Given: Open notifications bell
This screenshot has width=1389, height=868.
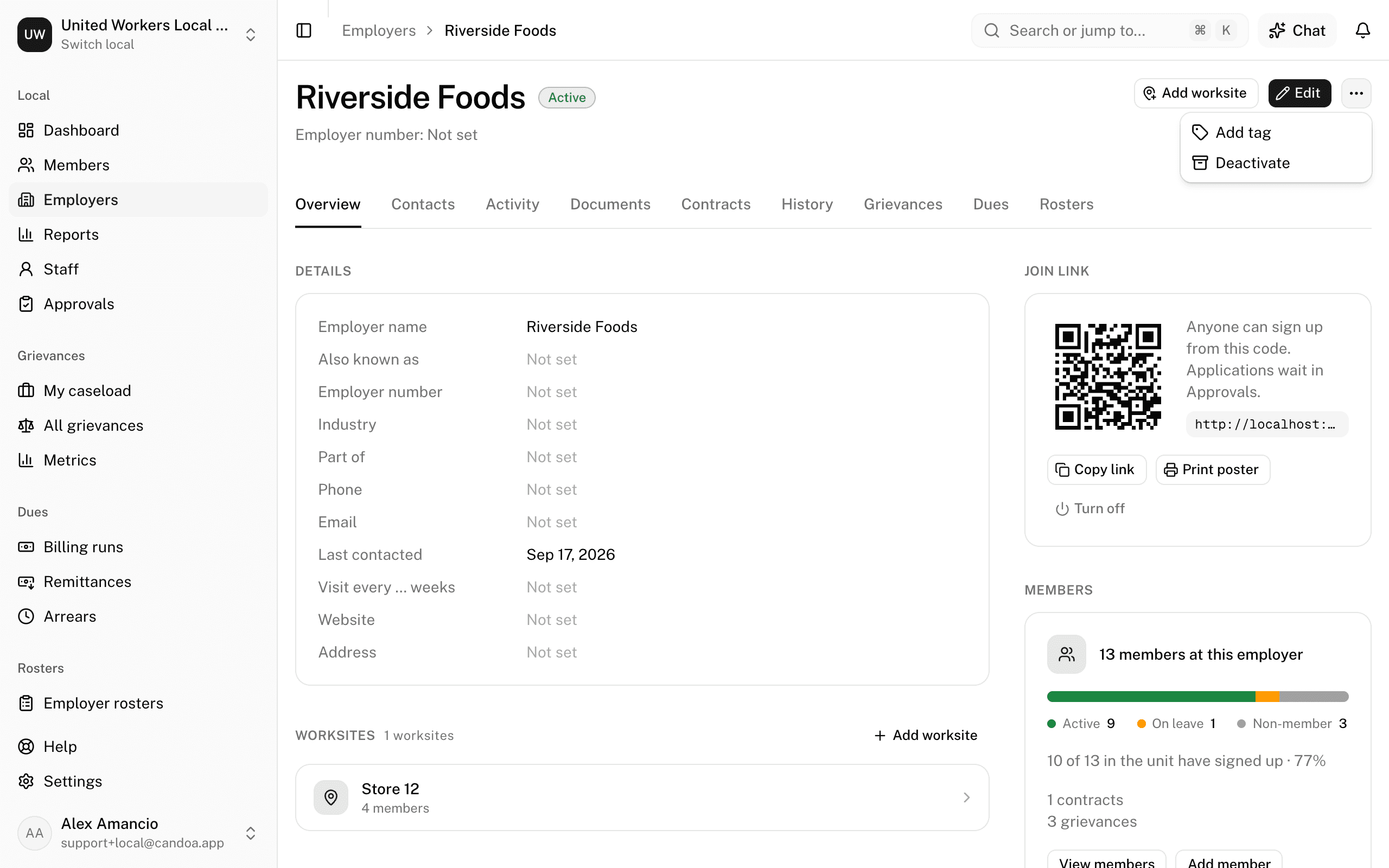Looking at the screenshot, I should click(1362, 30).
